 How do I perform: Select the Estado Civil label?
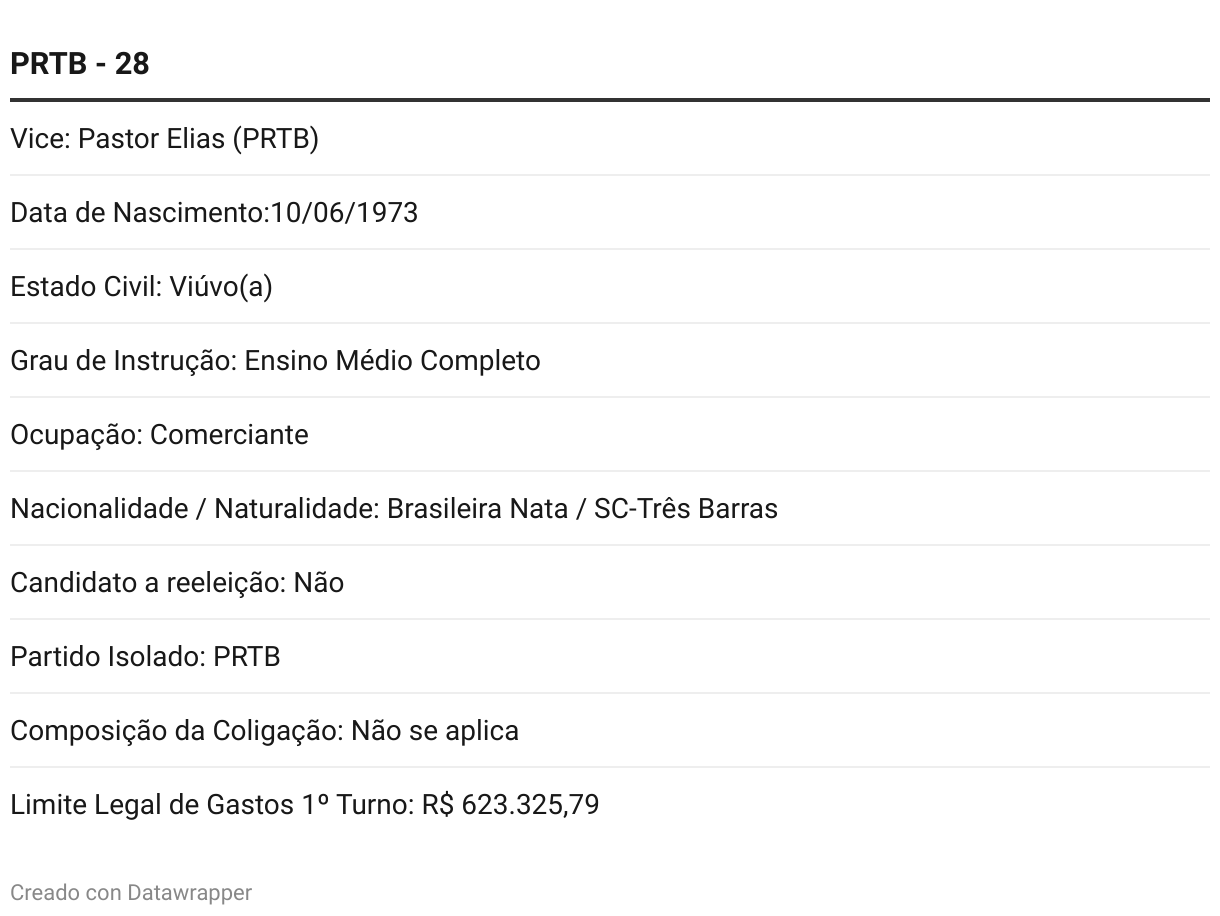pos(86,287)
